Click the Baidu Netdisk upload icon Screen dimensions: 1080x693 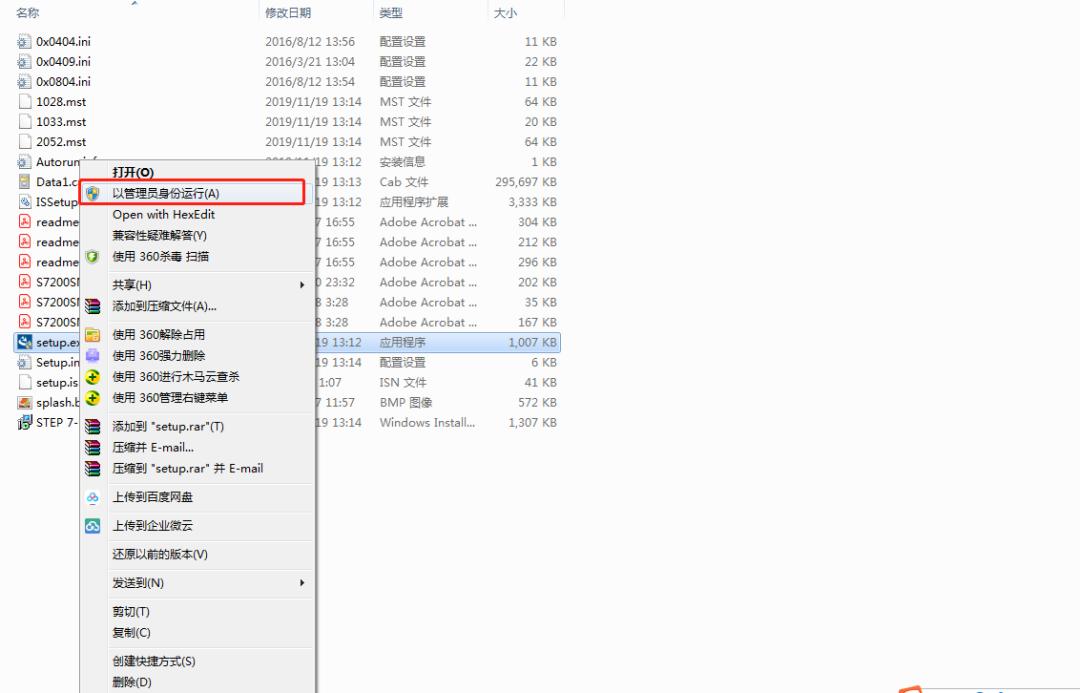click(x=92, y=497)
